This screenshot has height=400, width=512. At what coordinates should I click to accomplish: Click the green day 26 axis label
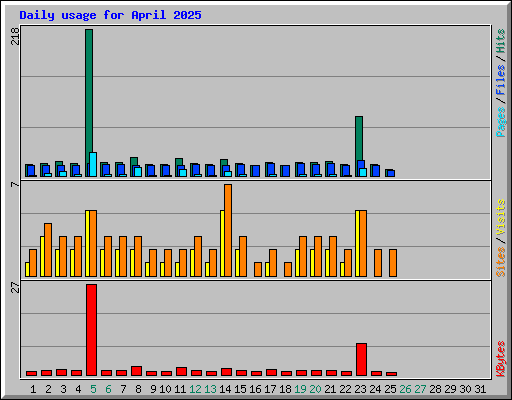pyautogui.click(x=405, y=389)
